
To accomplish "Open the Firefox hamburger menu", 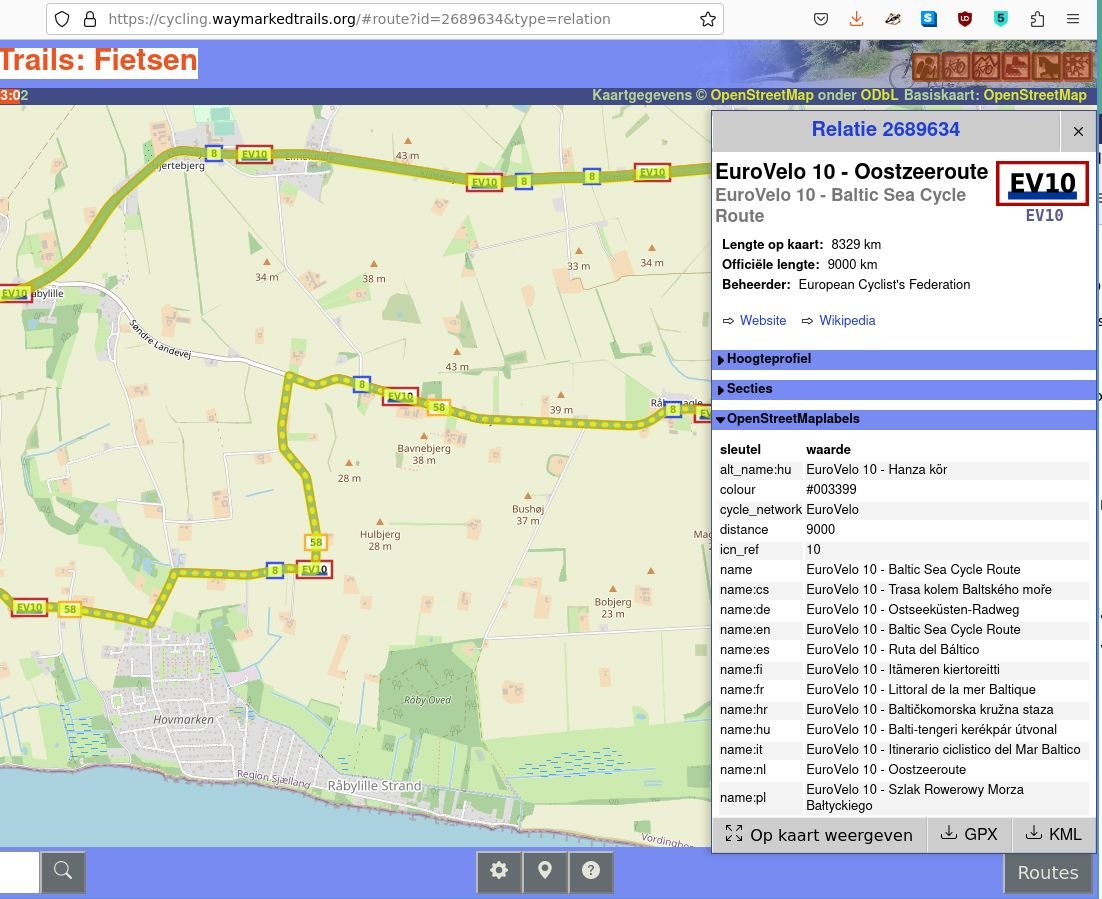I will tap(1073, 19).
